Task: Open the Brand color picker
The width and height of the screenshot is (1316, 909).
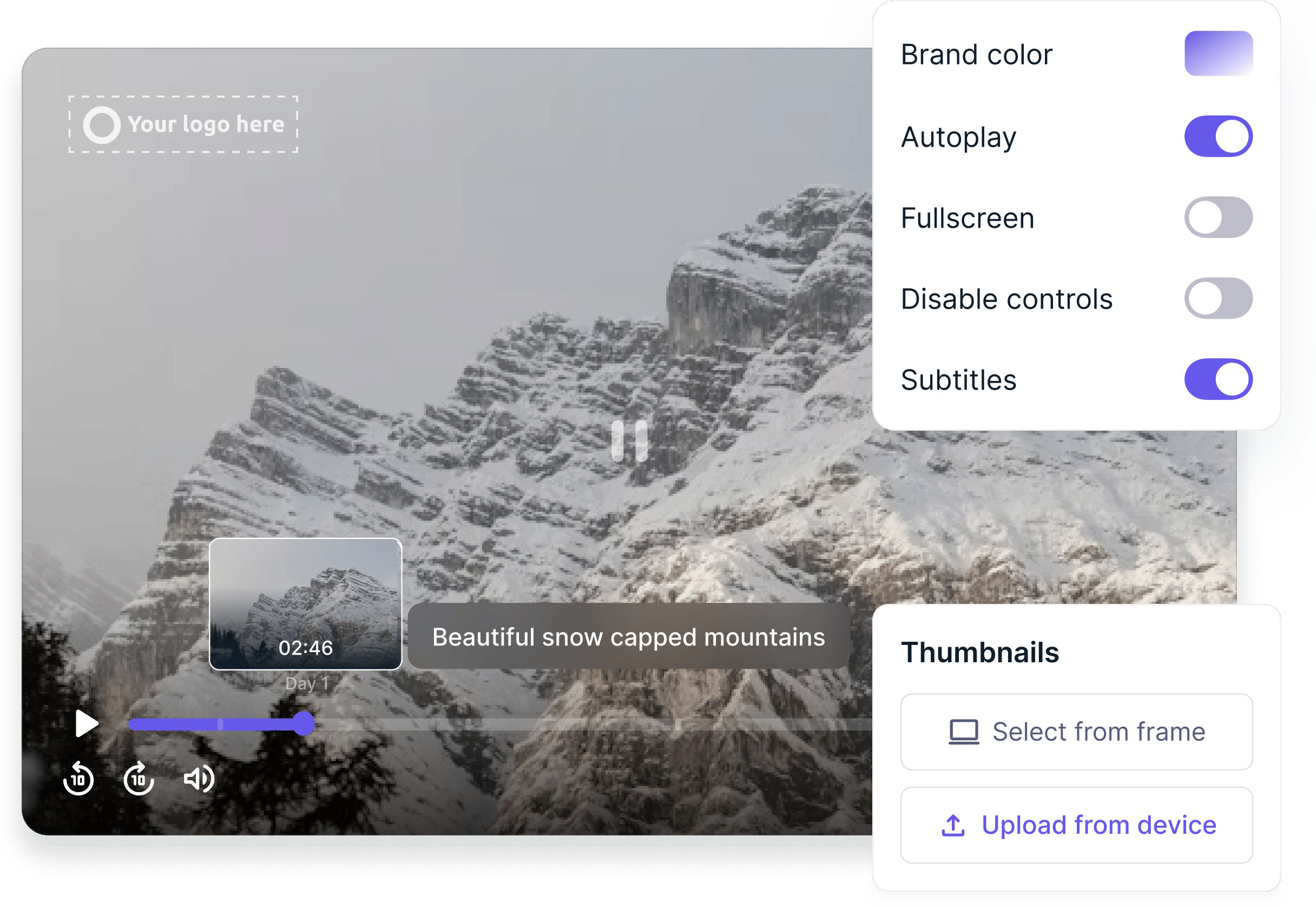Action: pos(1218,54)
